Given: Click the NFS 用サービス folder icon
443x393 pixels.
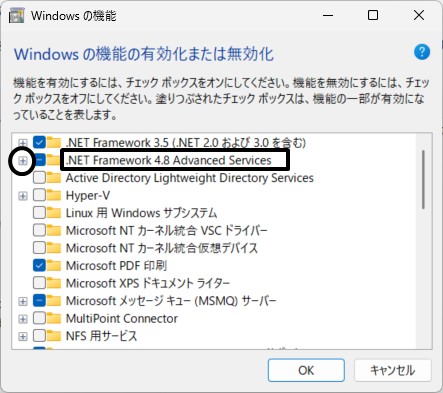Looking at the screenshot, I should (54, 336).
